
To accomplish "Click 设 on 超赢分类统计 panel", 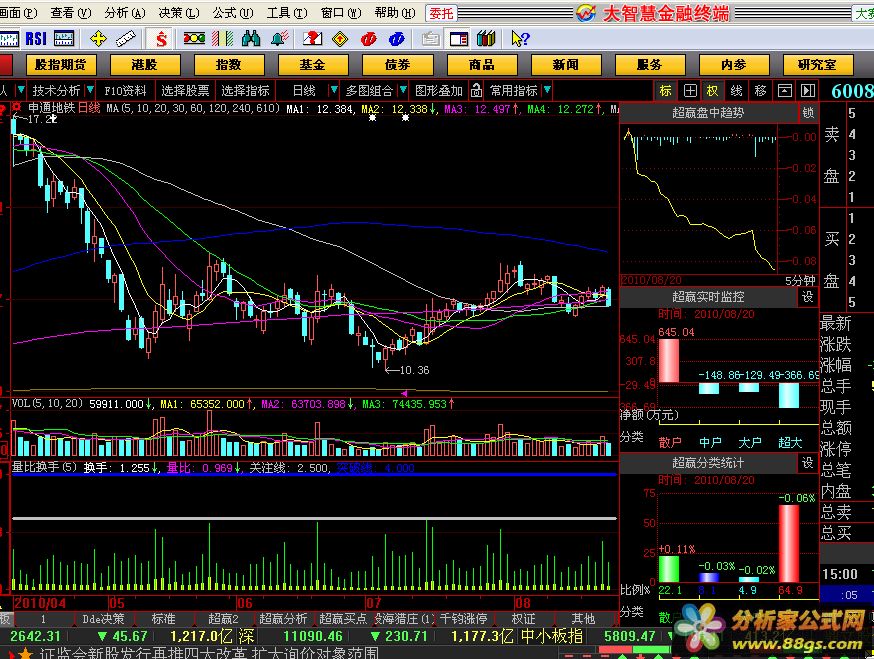I will [808, 463].
